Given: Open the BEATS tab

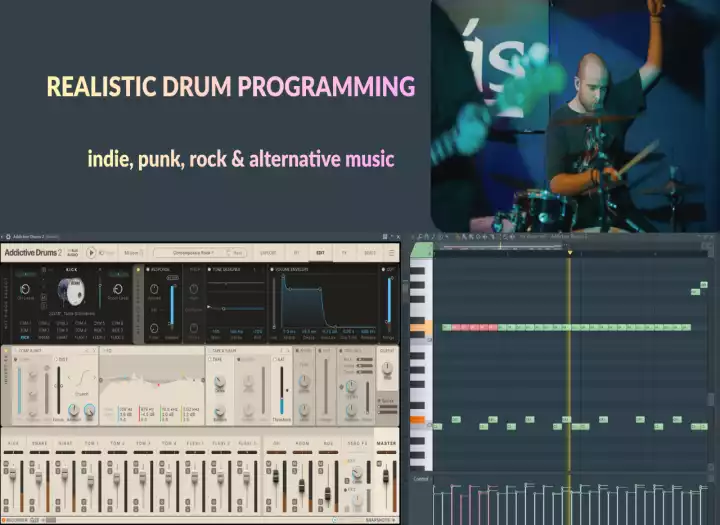Looking at the screenshot, I should point(370,253).
